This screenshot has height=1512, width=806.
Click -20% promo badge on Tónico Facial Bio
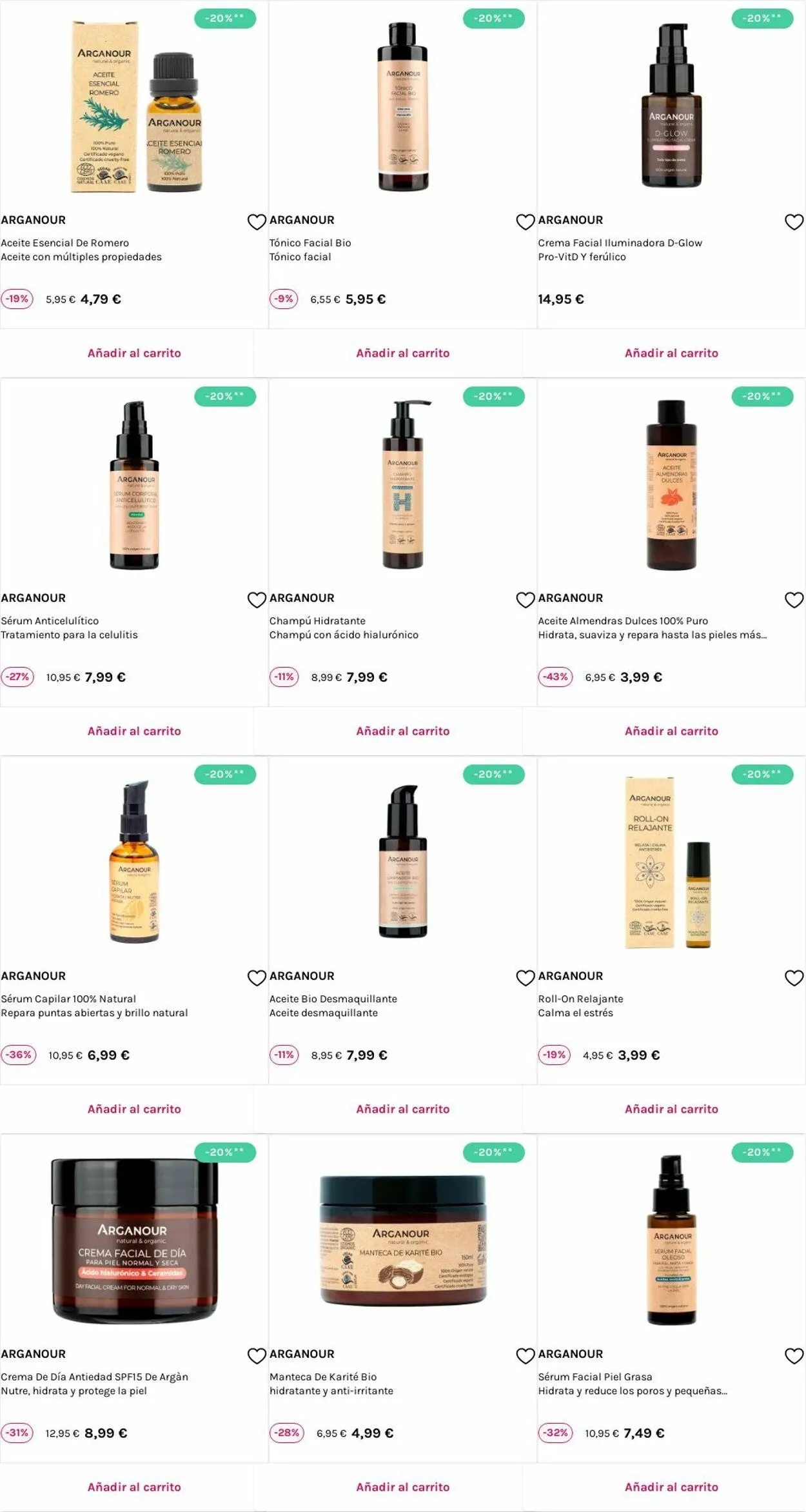pyautogui.click(x=493, y=18)
